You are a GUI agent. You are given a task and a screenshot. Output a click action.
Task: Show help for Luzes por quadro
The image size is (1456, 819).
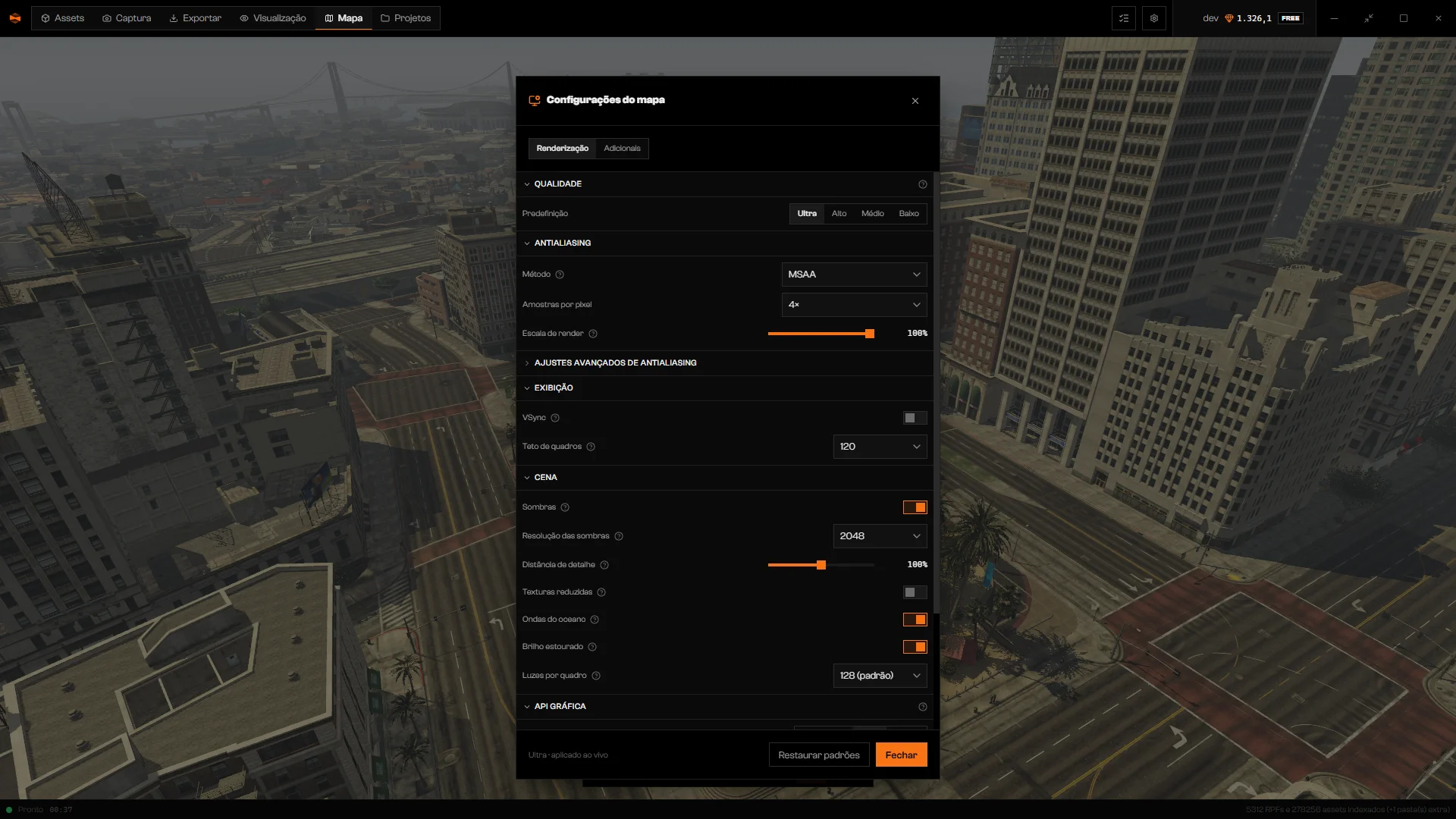pyautogui.click(x=596, y=676)
